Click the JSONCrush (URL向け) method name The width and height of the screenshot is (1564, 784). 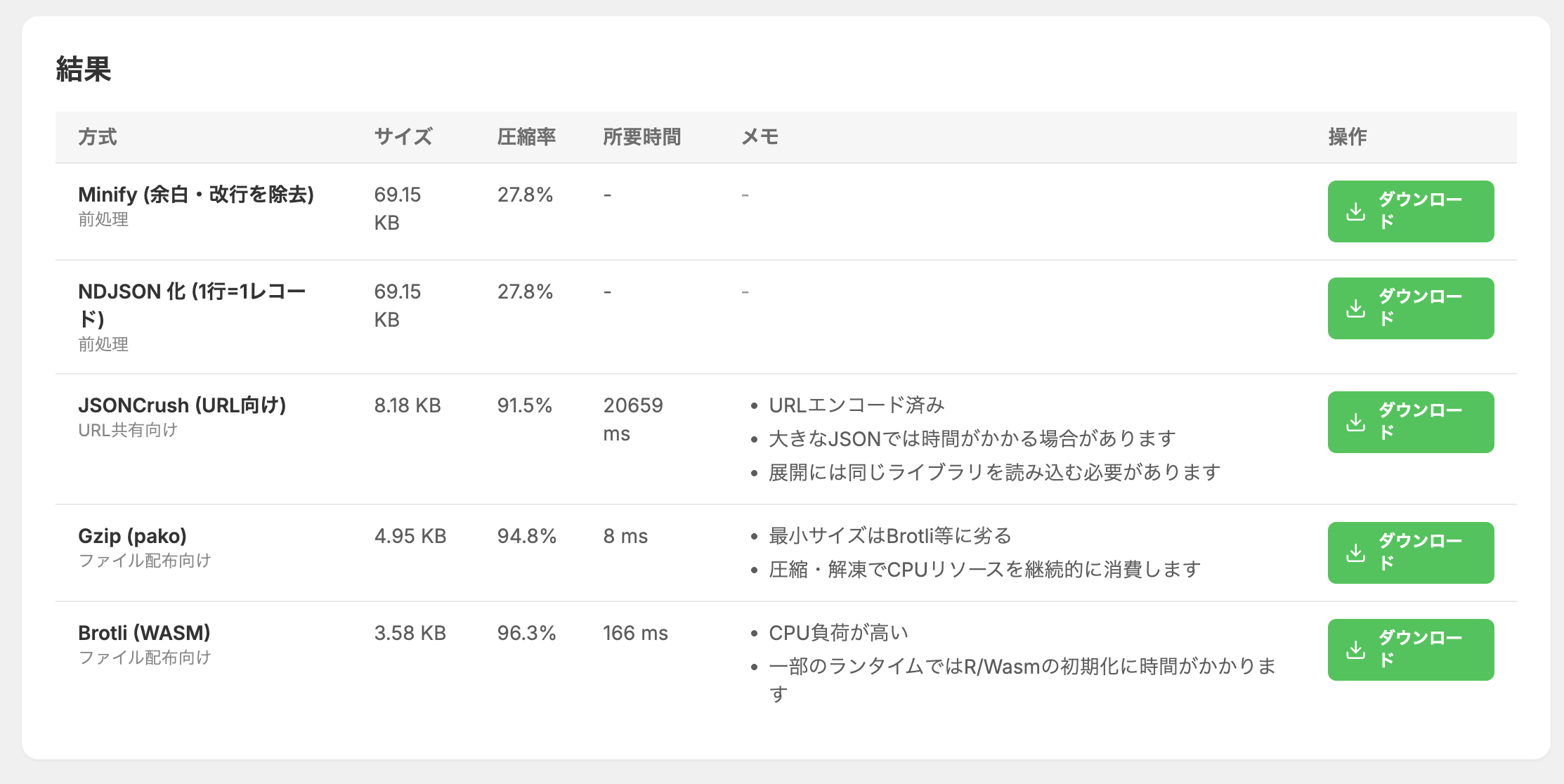point(182,405)
